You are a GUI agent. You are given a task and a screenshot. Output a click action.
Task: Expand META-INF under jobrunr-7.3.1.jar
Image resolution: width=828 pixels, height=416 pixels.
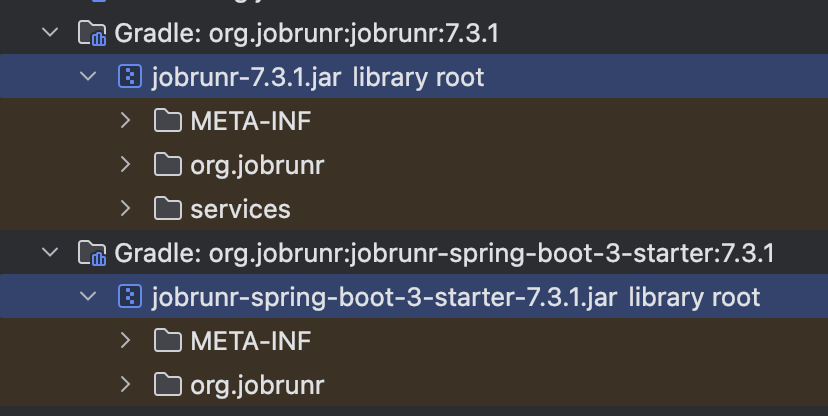[x=125, y=120]
